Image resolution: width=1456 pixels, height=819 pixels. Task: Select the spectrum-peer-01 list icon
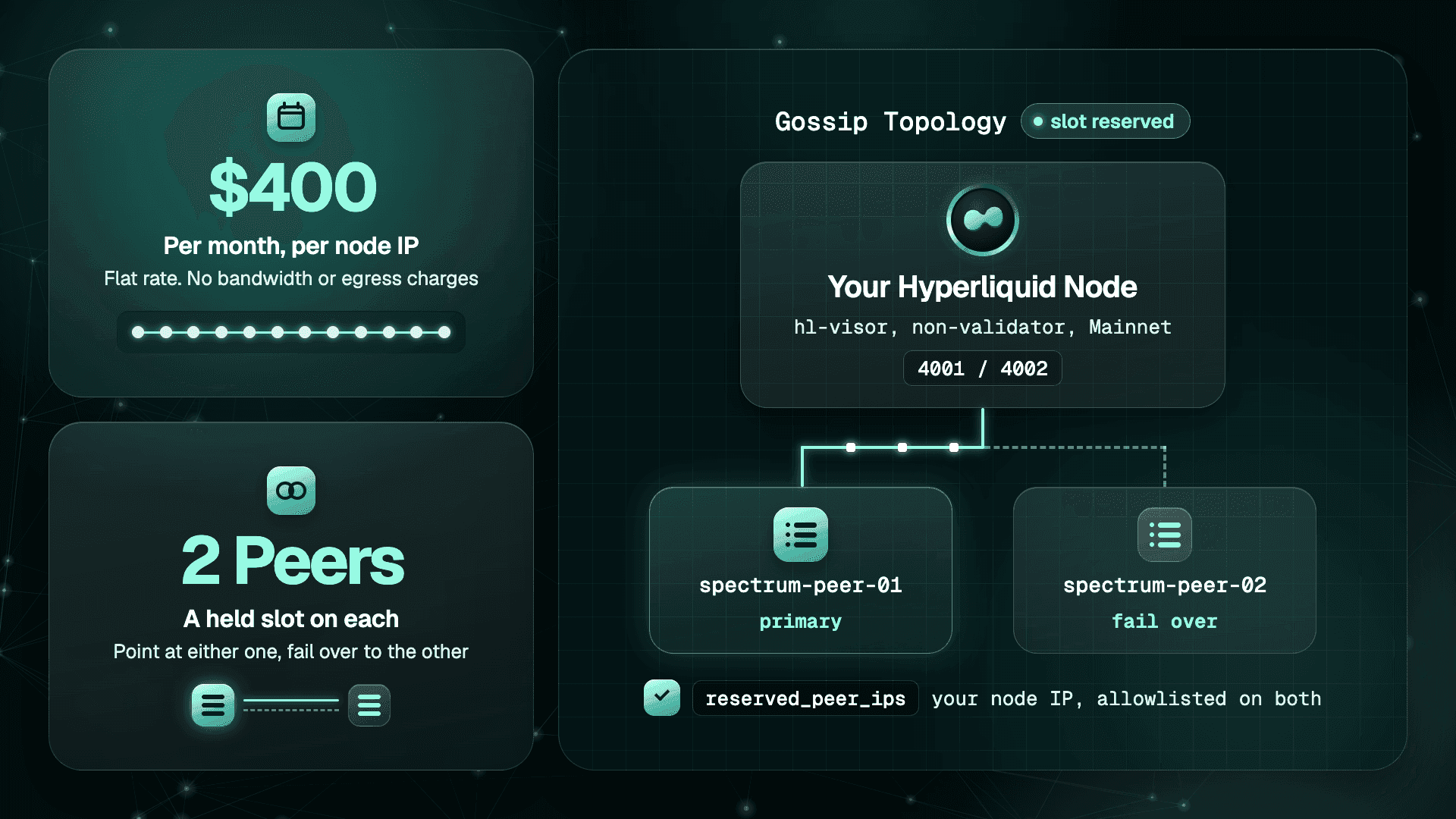(801, 535)
